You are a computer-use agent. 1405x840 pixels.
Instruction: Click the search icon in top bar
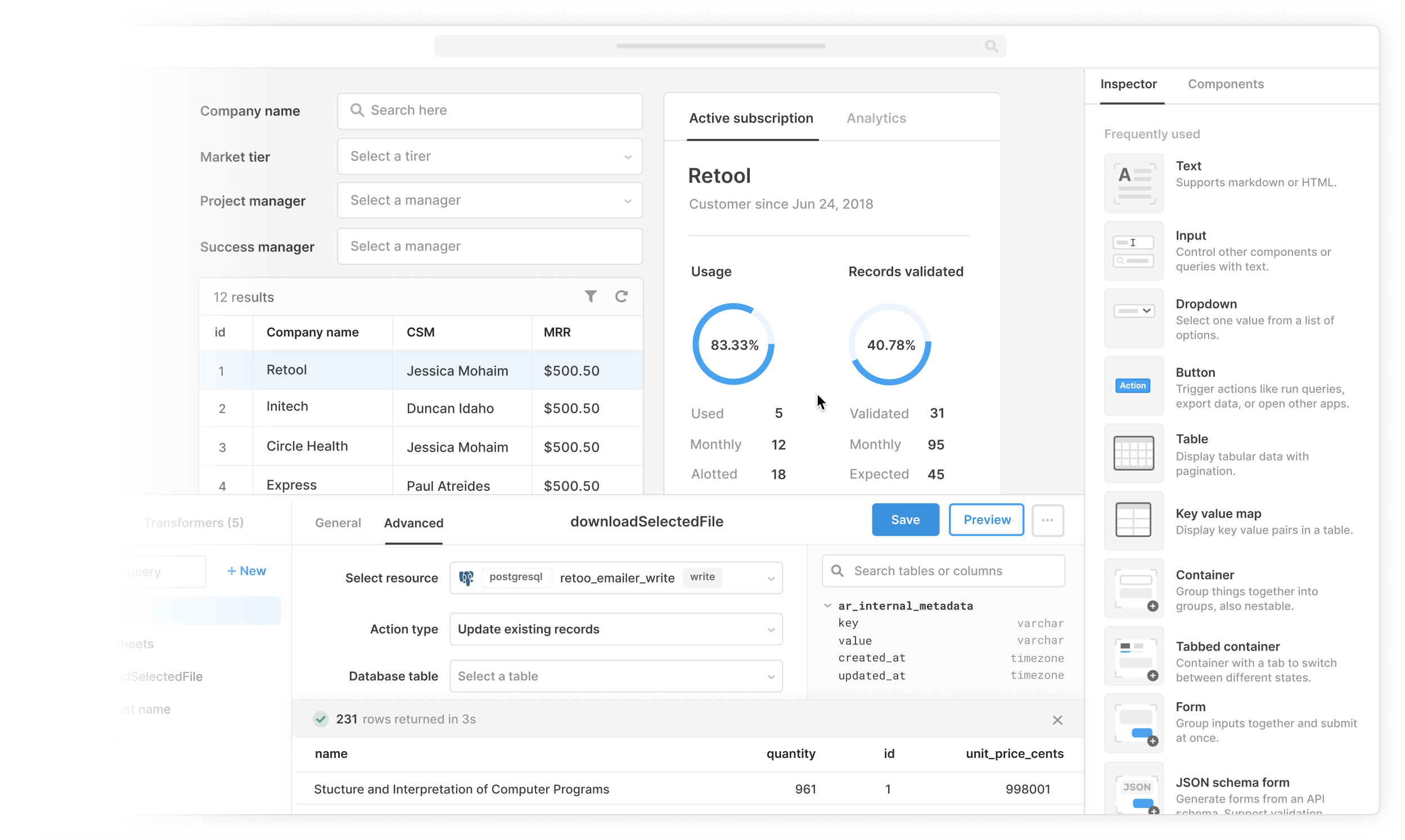click(x=991, y=46)
